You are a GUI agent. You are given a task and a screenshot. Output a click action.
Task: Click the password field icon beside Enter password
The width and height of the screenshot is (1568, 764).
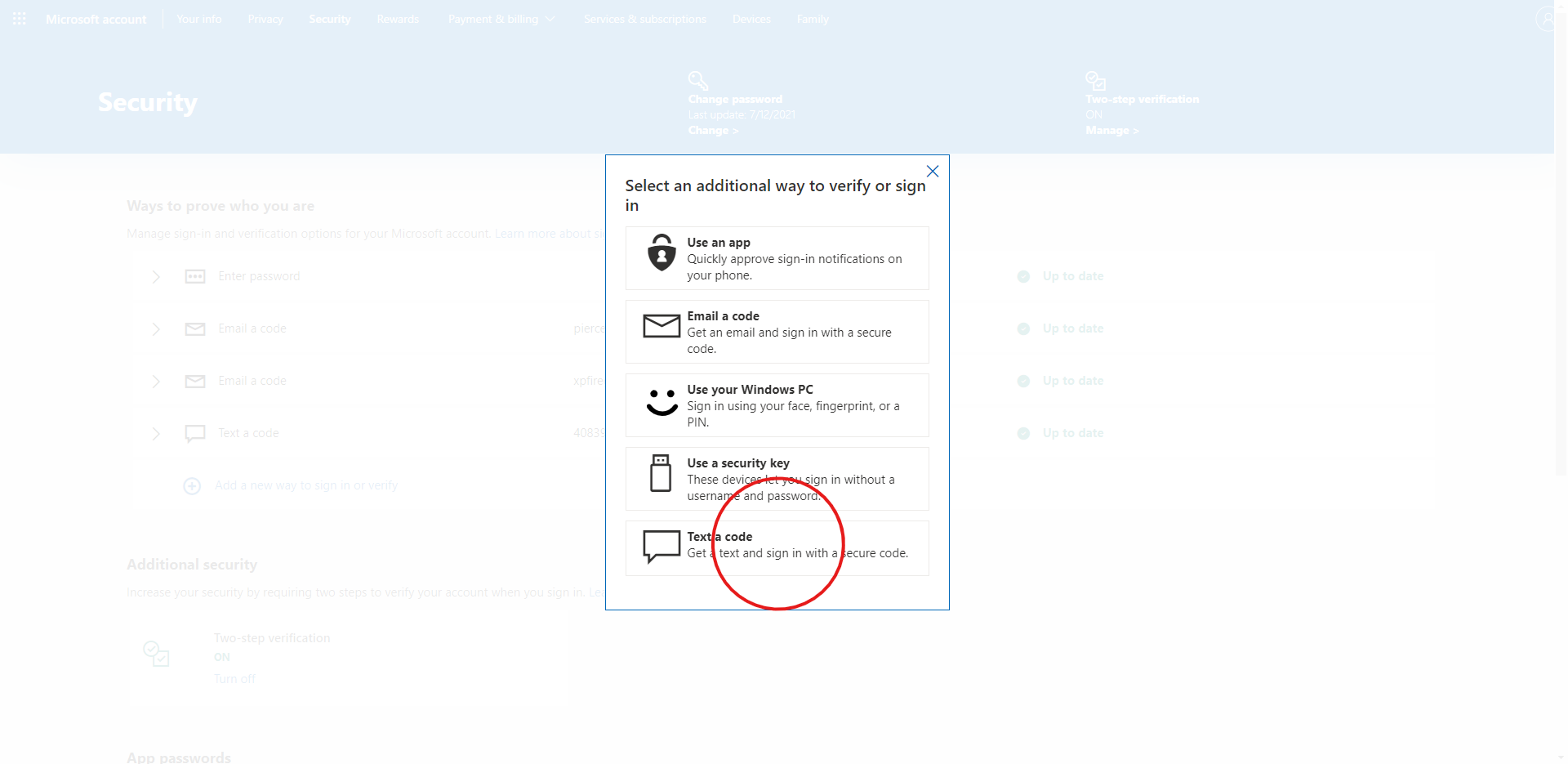[195, 277]
